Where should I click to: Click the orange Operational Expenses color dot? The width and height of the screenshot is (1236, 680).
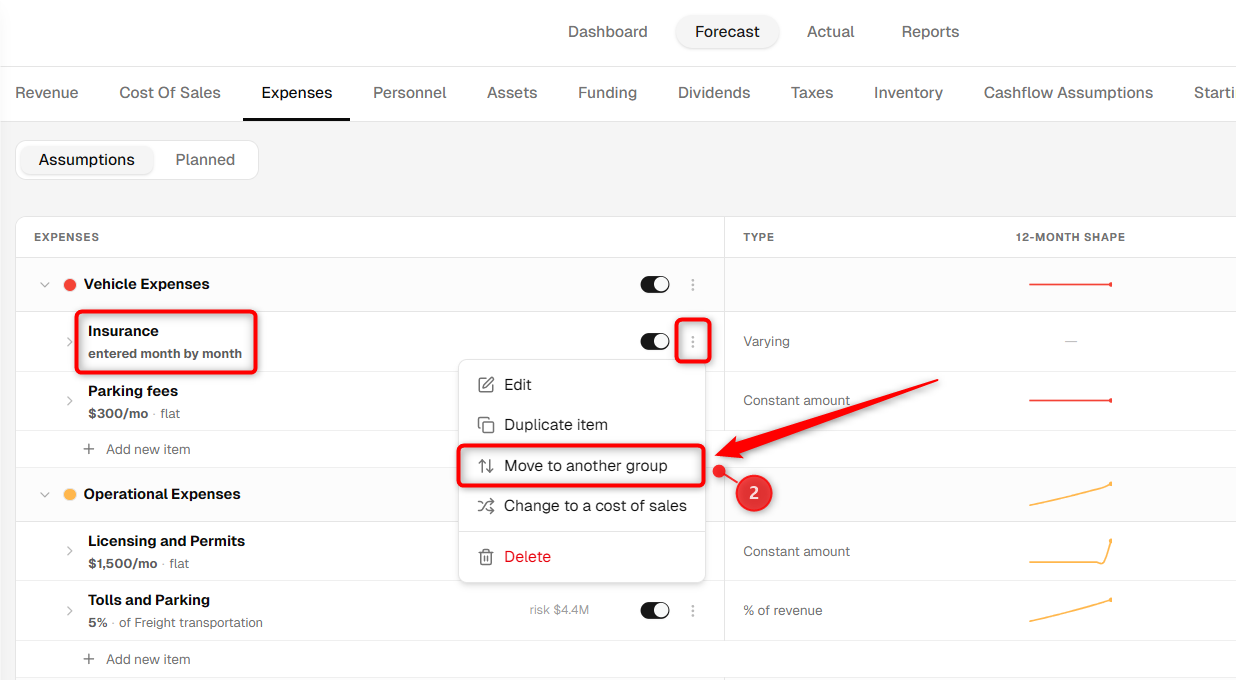point(70,495)
